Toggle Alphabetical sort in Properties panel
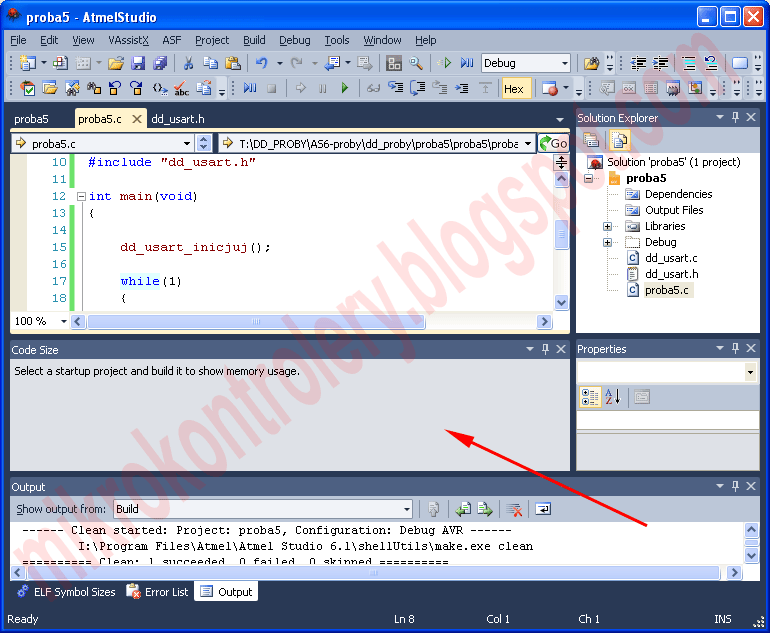 coord(613,397)
